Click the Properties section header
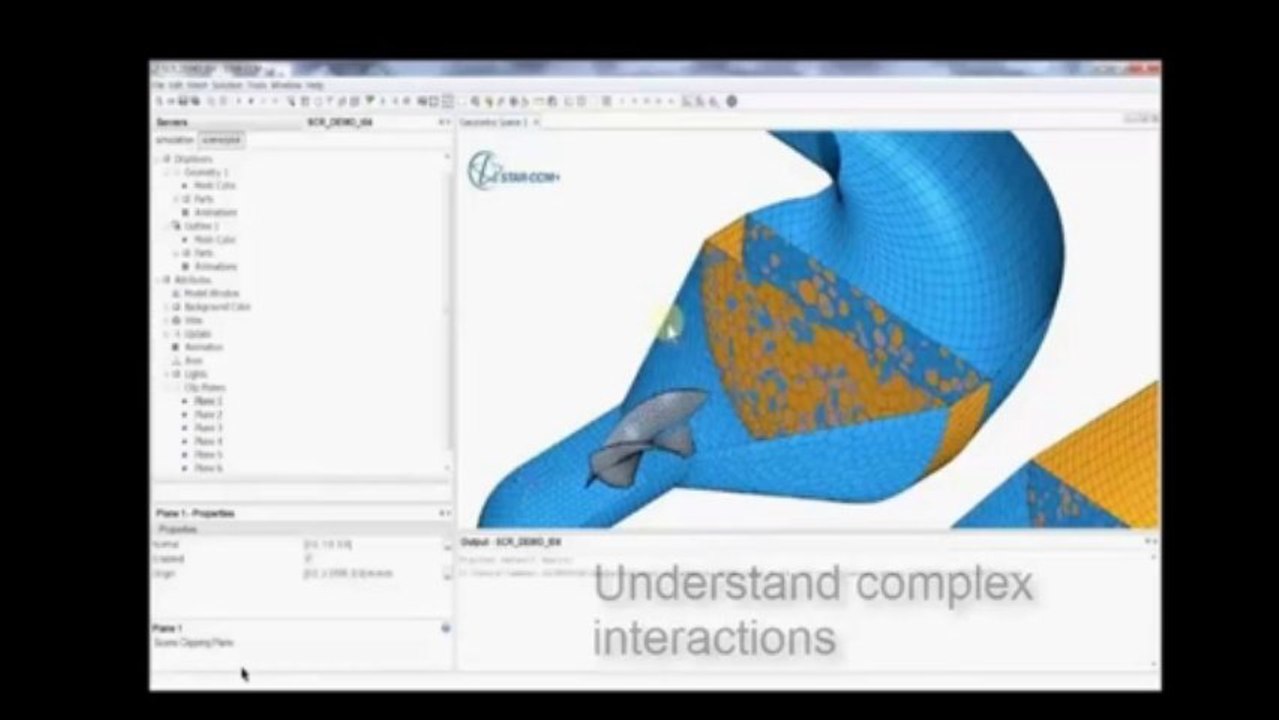Screen dimensions: 1279x720 click(x=301, y=529)
